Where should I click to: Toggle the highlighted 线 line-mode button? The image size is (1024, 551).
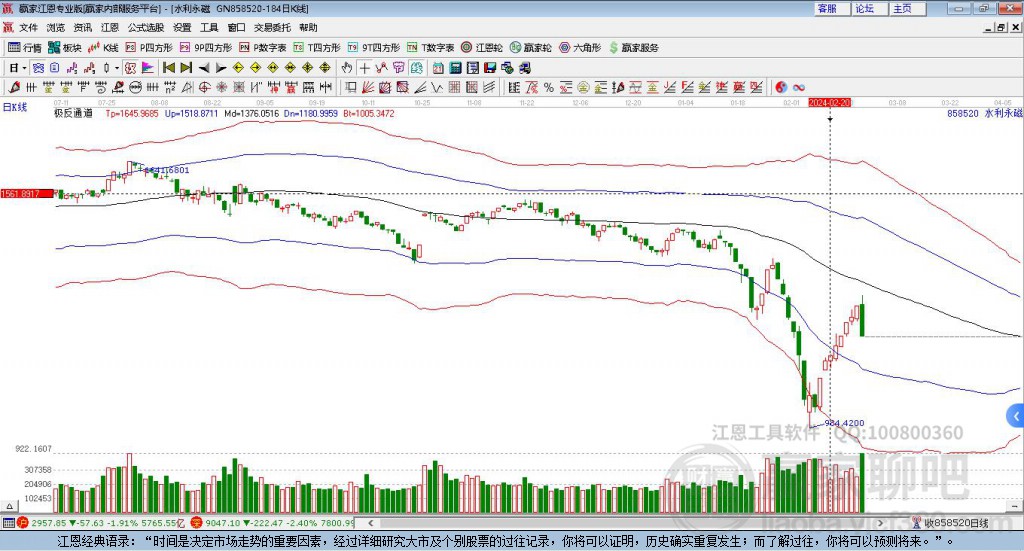(416, 68)
